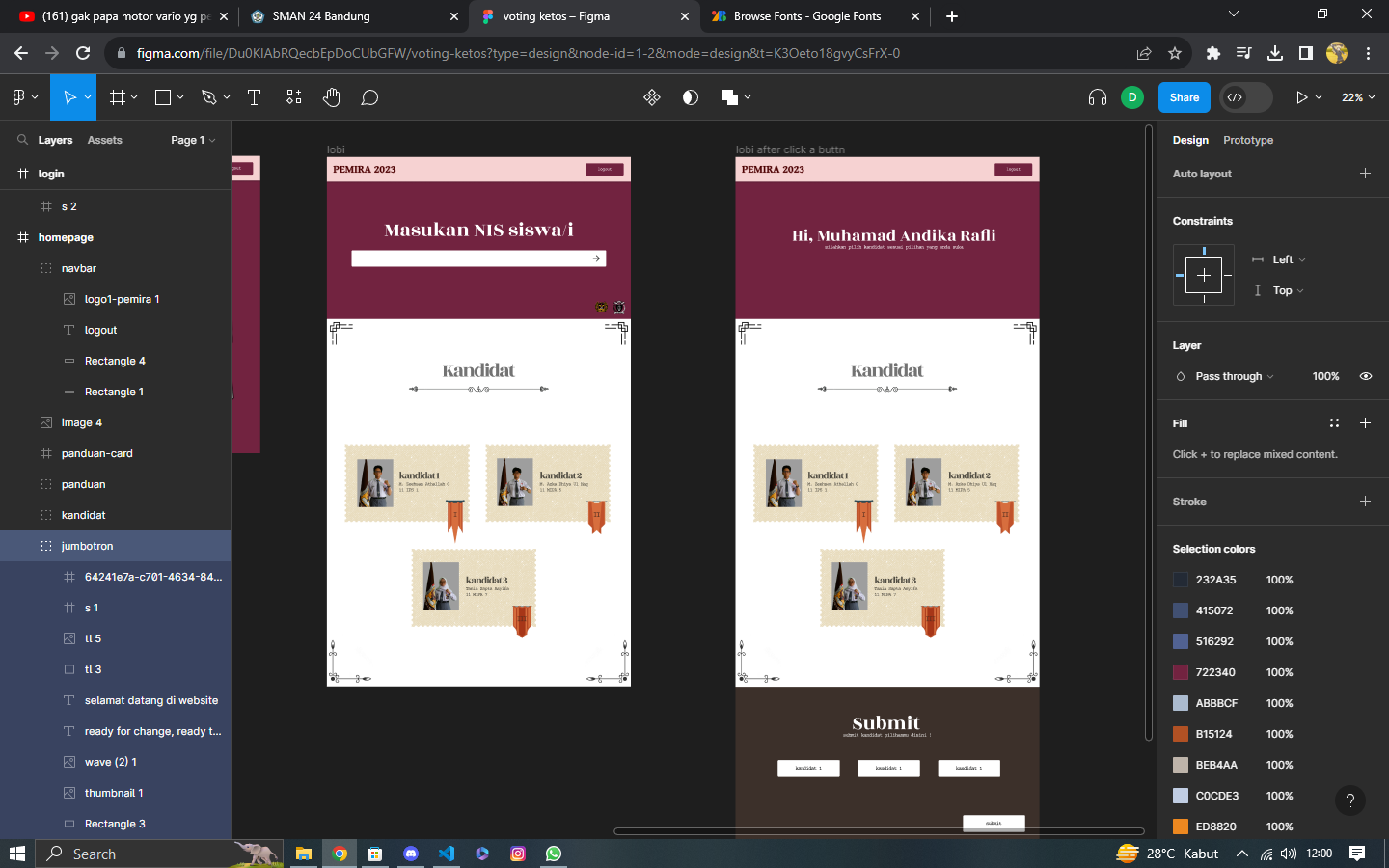Screen dimensions: 1389x868
Task: Open the components icon in toolbar center
Action: point(652,97)
